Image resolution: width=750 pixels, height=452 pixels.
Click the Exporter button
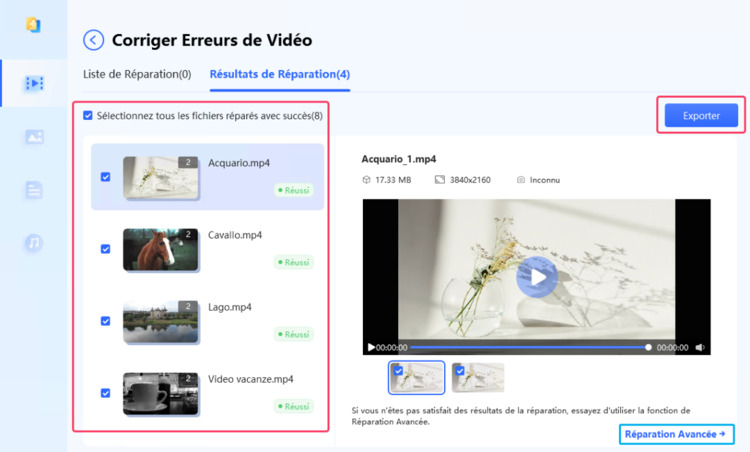(x=701, y=116)
